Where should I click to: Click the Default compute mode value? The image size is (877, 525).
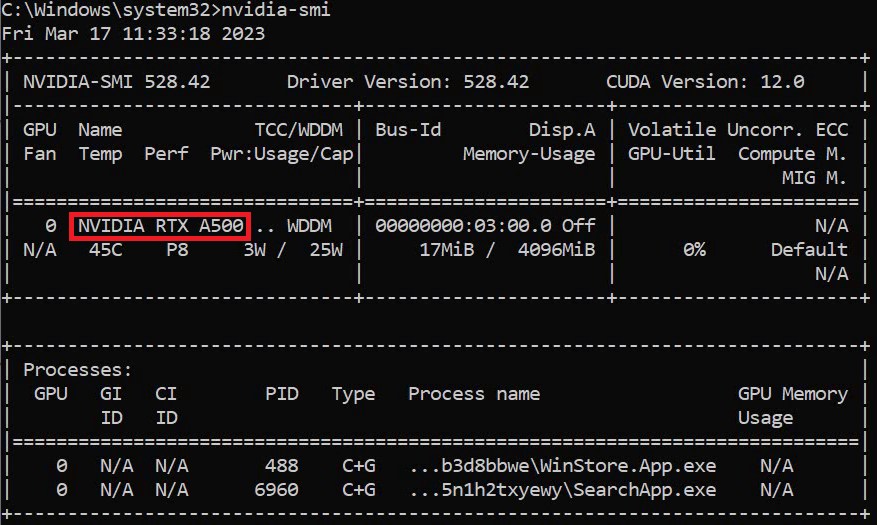pos(809,250)
